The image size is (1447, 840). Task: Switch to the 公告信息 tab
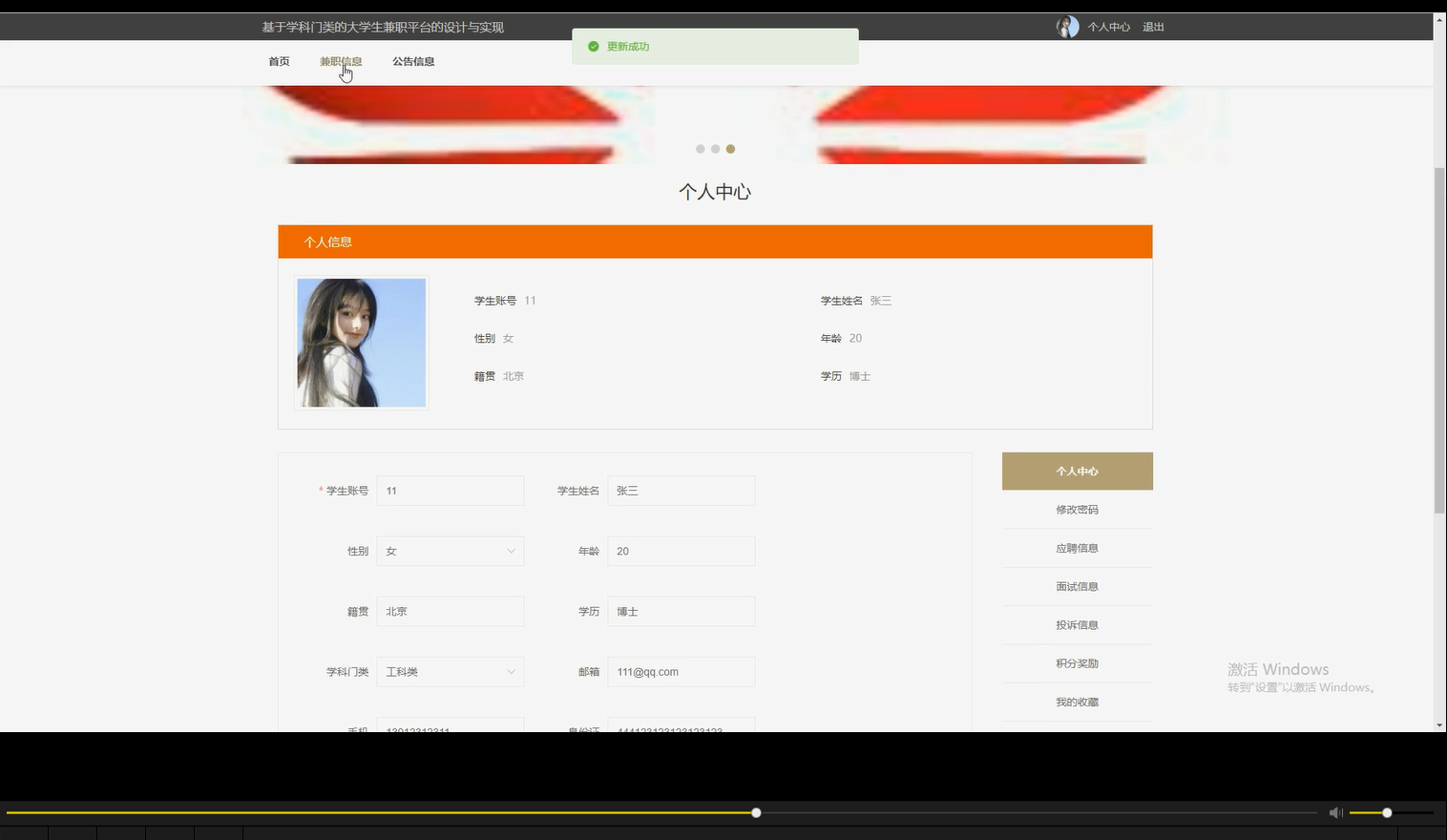(x=413, y=60)
